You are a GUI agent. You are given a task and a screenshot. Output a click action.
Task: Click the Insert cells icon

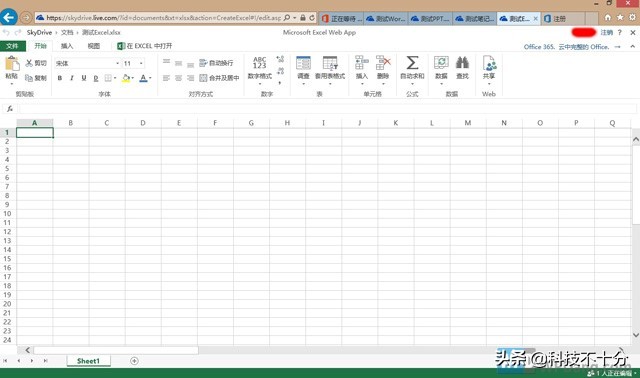click(x=362, y=63)
